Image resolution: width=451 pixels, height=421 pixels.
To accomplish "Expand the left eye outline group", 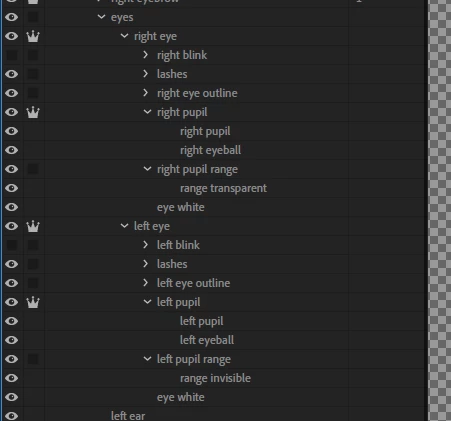I will (145, 283).
